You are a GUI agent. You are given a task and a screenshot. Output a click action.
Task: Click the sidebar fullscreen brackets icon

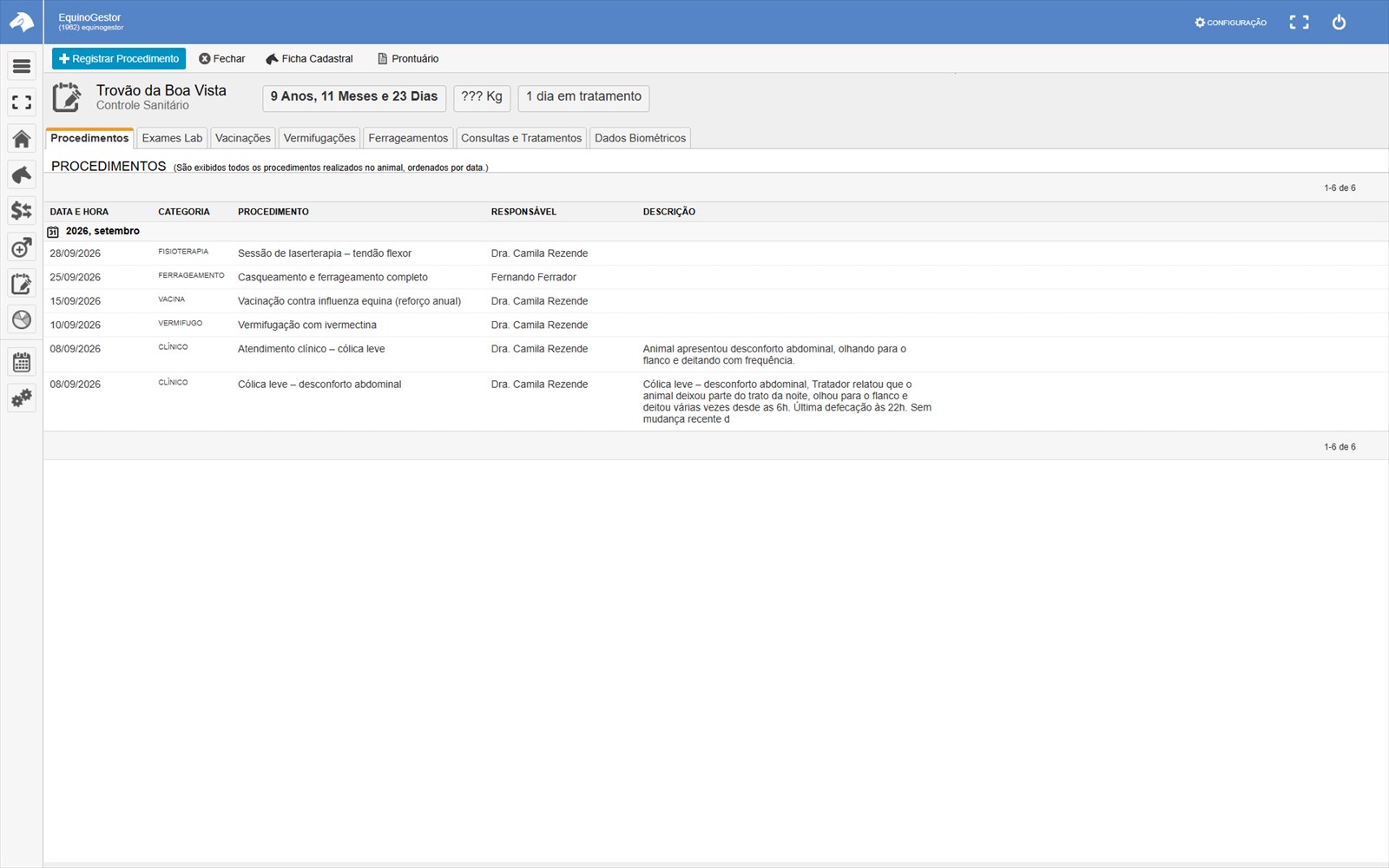(x=22, y=102)
